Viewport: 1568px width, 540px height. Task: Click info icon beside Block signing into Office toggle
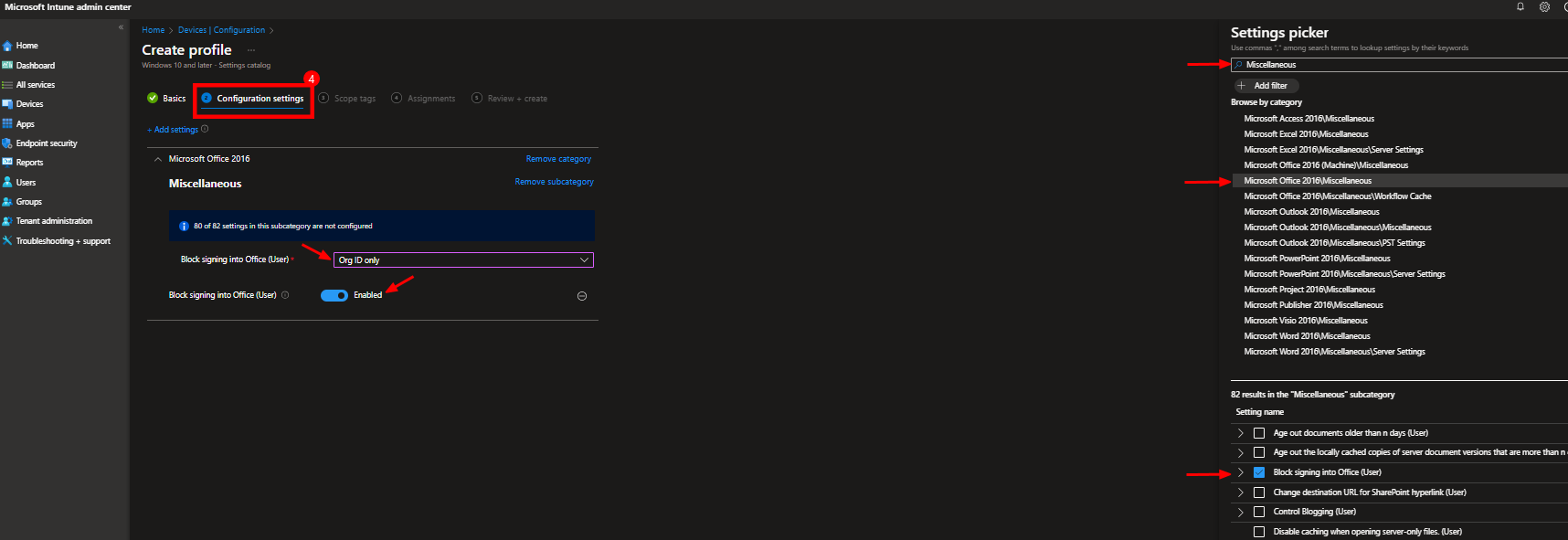(x=285, y=295)
